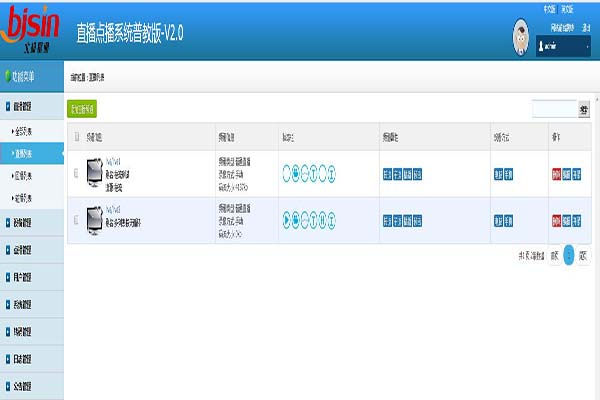Go to the next page in pagination

(583, 256)
